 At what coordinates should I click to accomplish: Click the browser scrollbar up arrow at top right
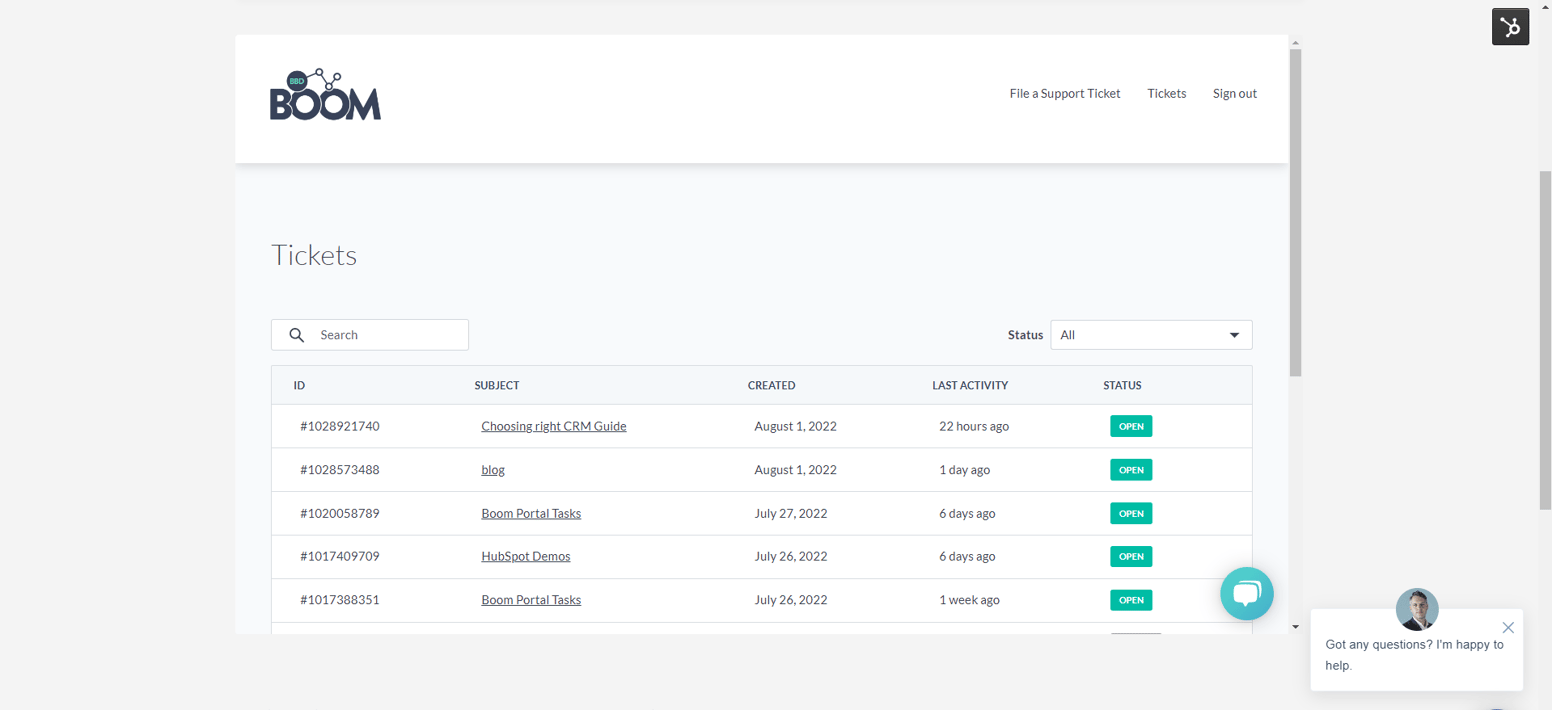tap(1544, 7)
